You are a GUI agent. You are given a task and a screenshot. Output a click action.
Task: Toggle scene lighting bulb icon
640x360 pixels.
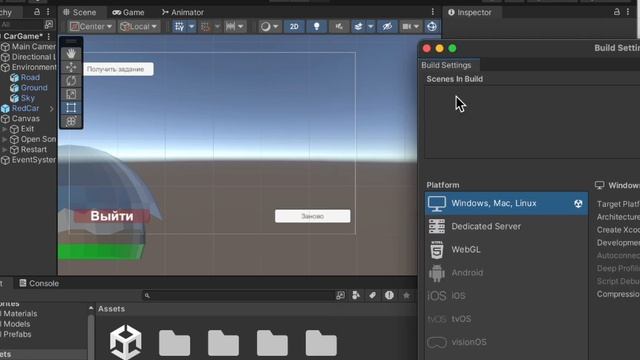tap(316, 27)
